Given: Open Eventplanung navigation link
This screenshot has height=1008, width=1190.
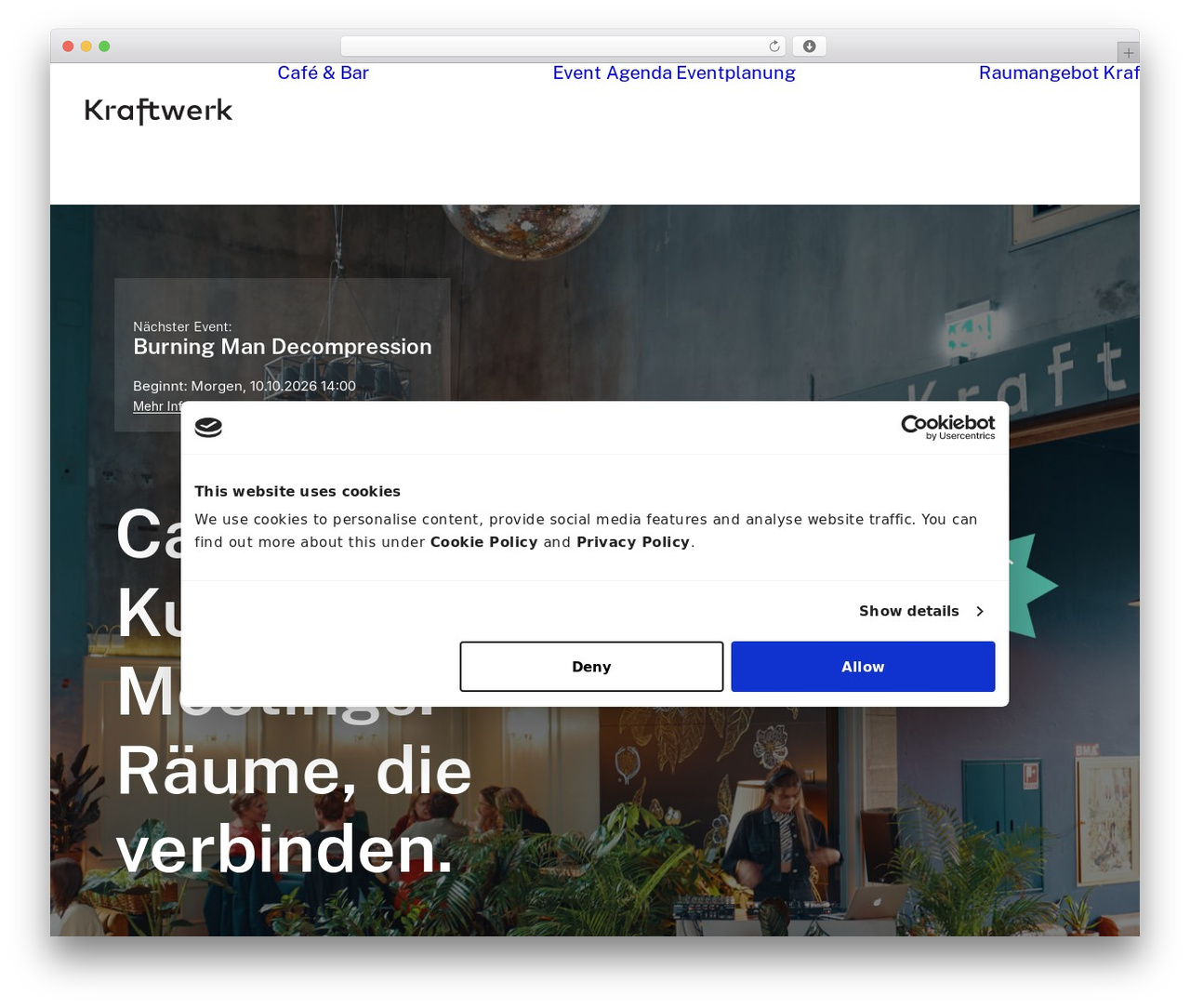Looking at the screenshot, I should click(735, 73).
